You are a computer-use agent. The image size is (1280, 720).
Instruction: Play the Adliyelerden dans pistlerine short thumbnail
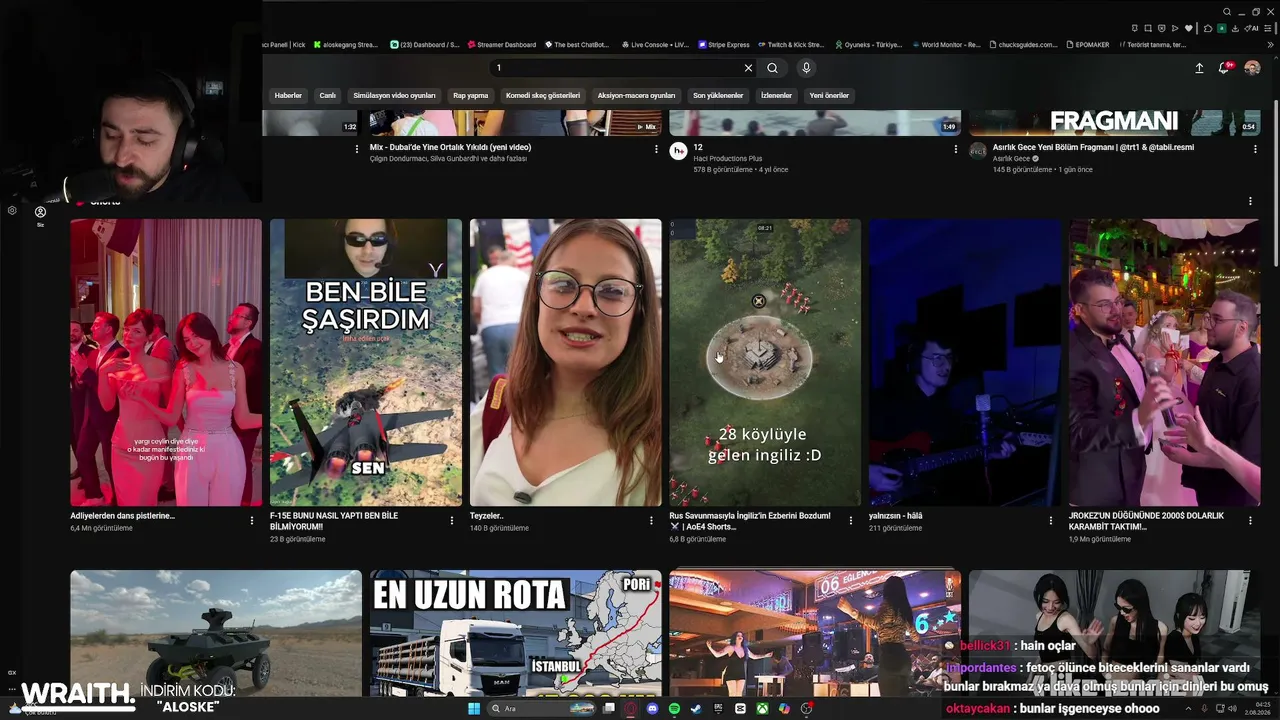166,363
